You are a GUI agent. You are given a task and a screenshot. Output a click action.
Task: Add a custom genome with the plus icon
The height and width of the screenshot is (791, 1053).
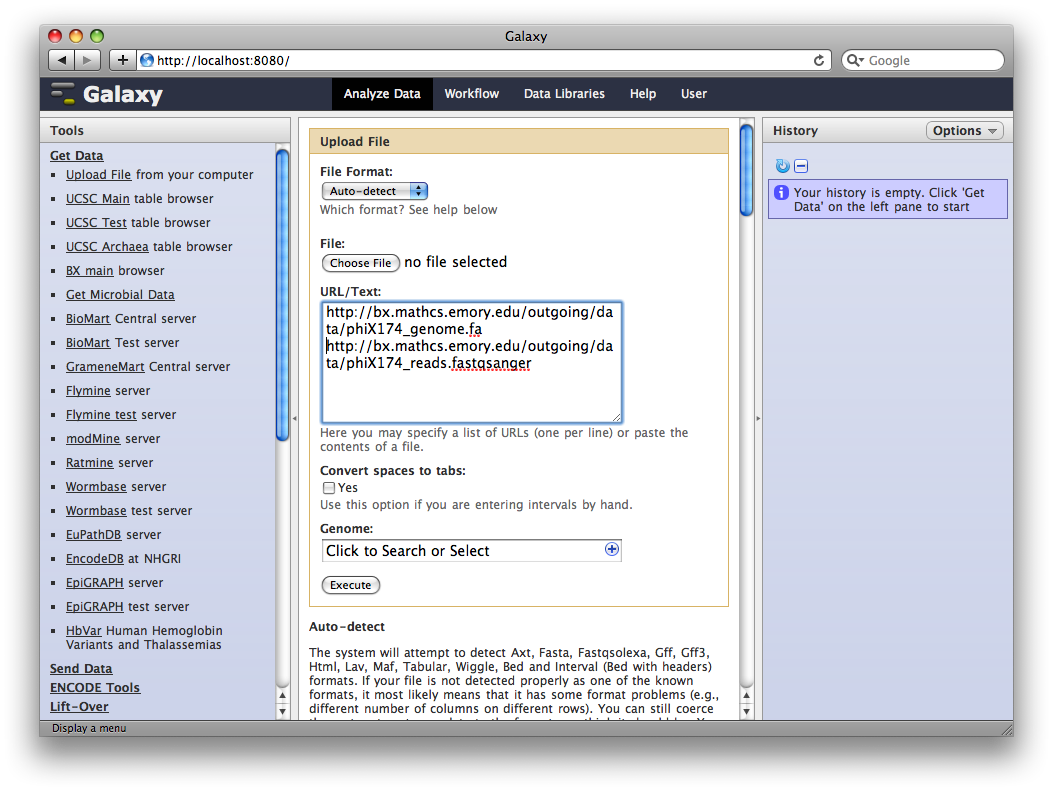tap(612, 549)
